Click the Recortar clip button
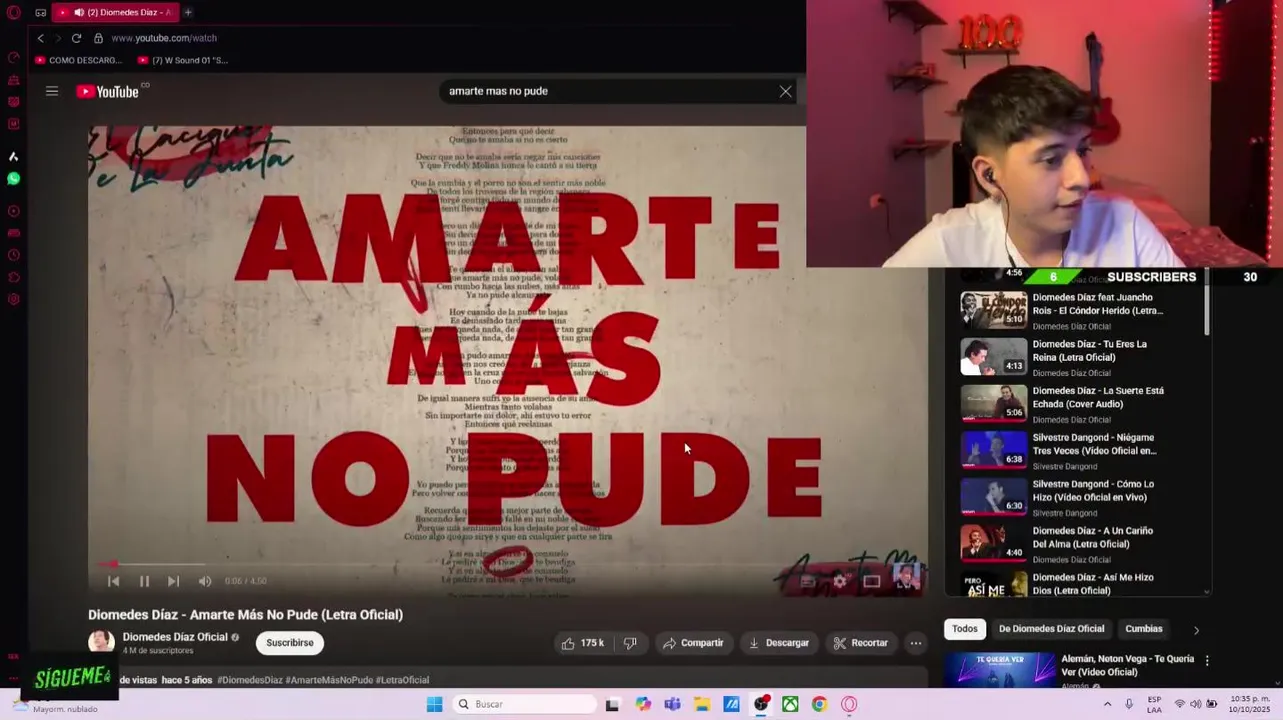 [x=861, y=643]
